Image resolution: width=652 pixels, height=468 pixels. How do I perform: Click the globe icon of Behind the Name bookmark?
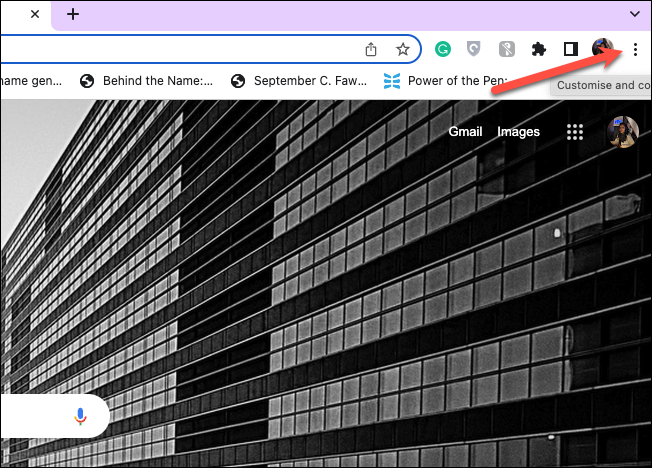click(x=87, y=81)
